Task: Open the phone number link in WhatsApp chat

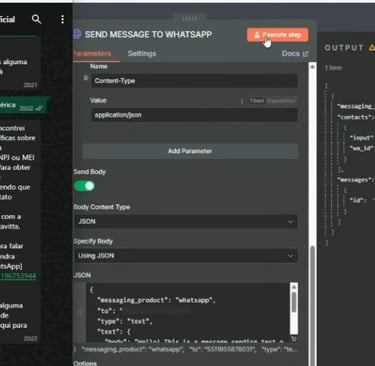Action: click(18, 276)
